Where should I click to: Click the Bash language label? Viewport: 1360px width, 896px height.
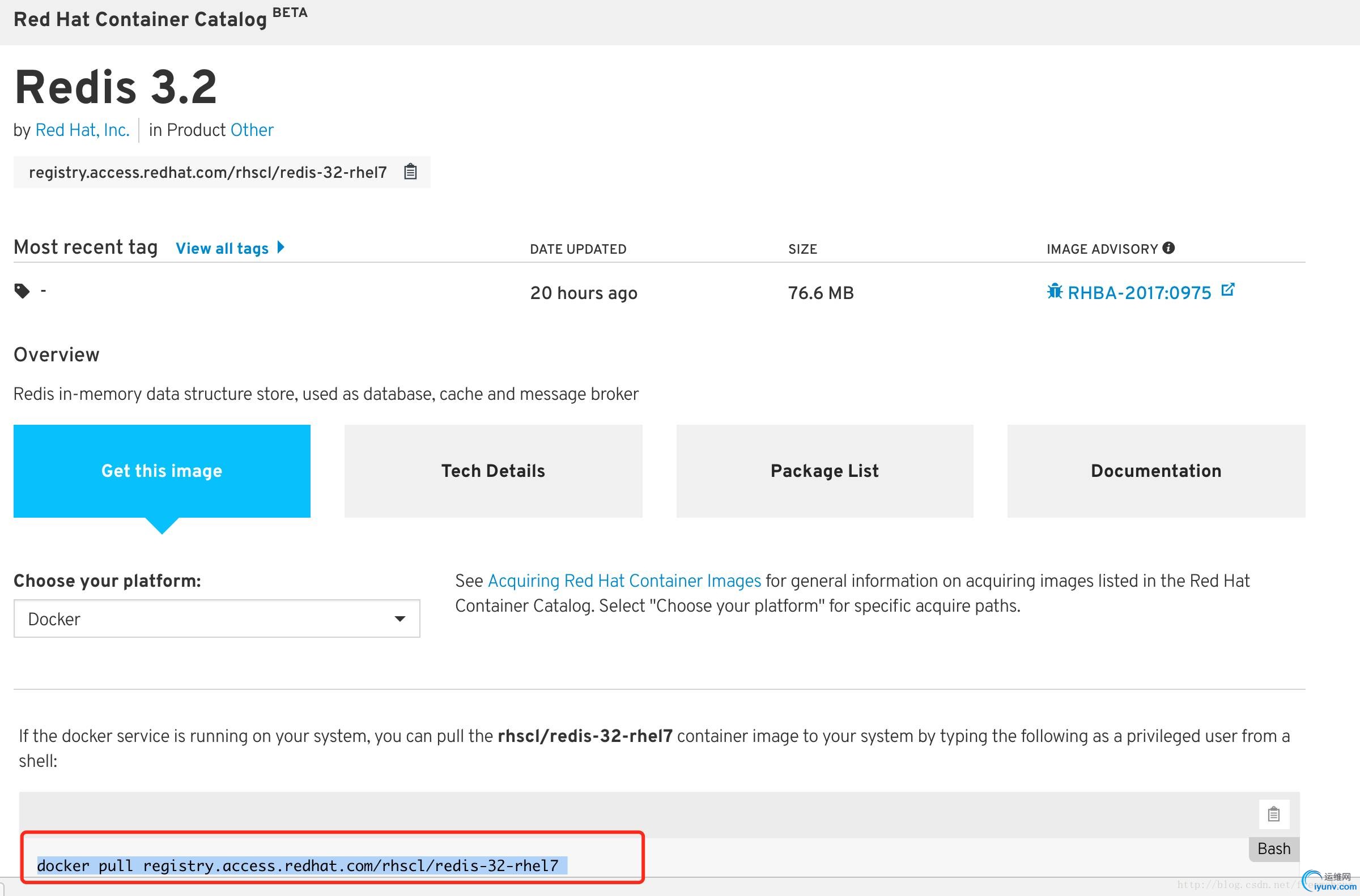[x=1274, y=849]
